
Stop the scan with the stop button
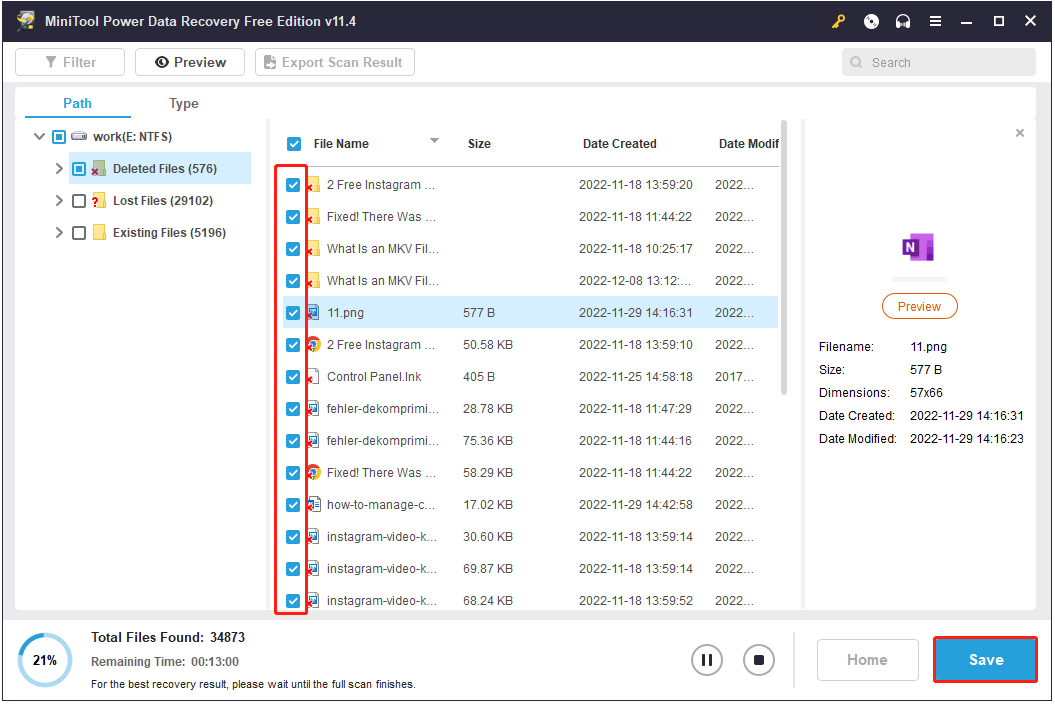click(759, 660)
